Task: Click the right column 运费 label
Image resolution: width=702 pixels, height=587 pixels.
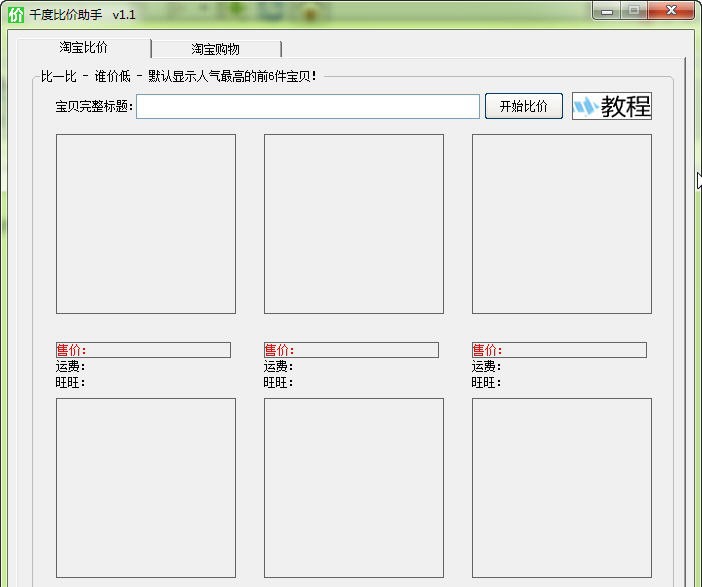Action: 486,366
